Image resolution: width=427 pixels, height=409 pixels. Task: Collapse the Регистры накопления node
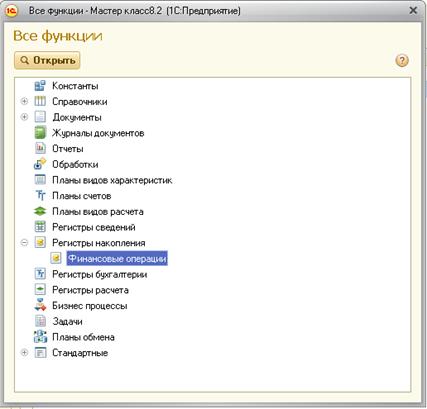[x=24, y=243]
